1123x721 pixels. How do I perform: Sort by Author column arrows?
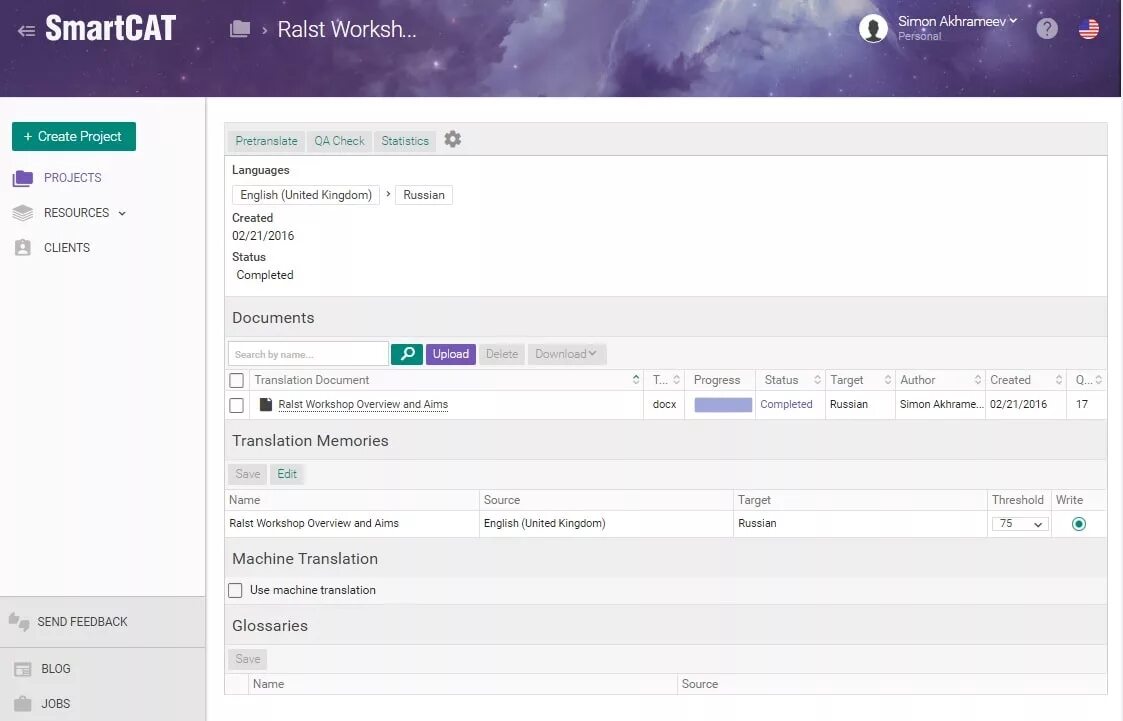(x=978, y=380)
